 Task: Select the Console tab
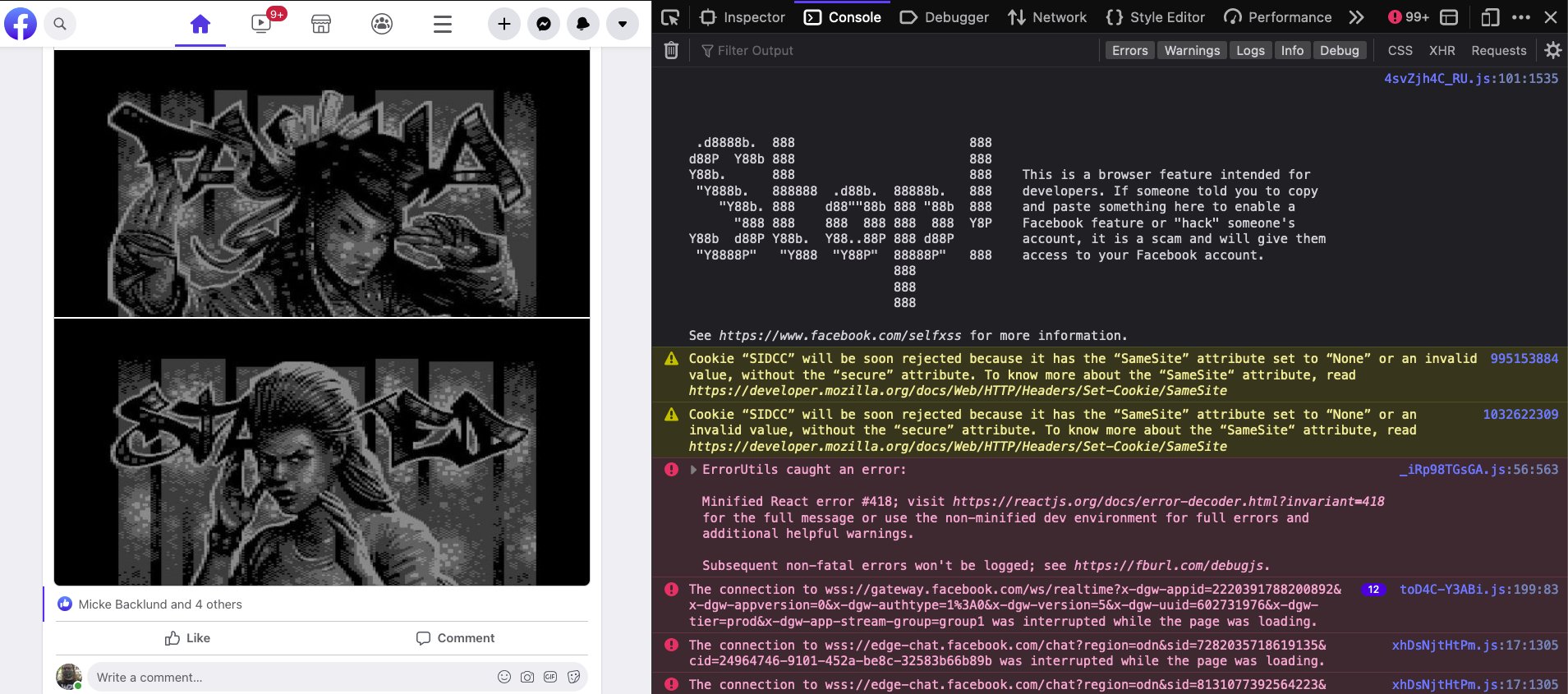click(842, 17)
